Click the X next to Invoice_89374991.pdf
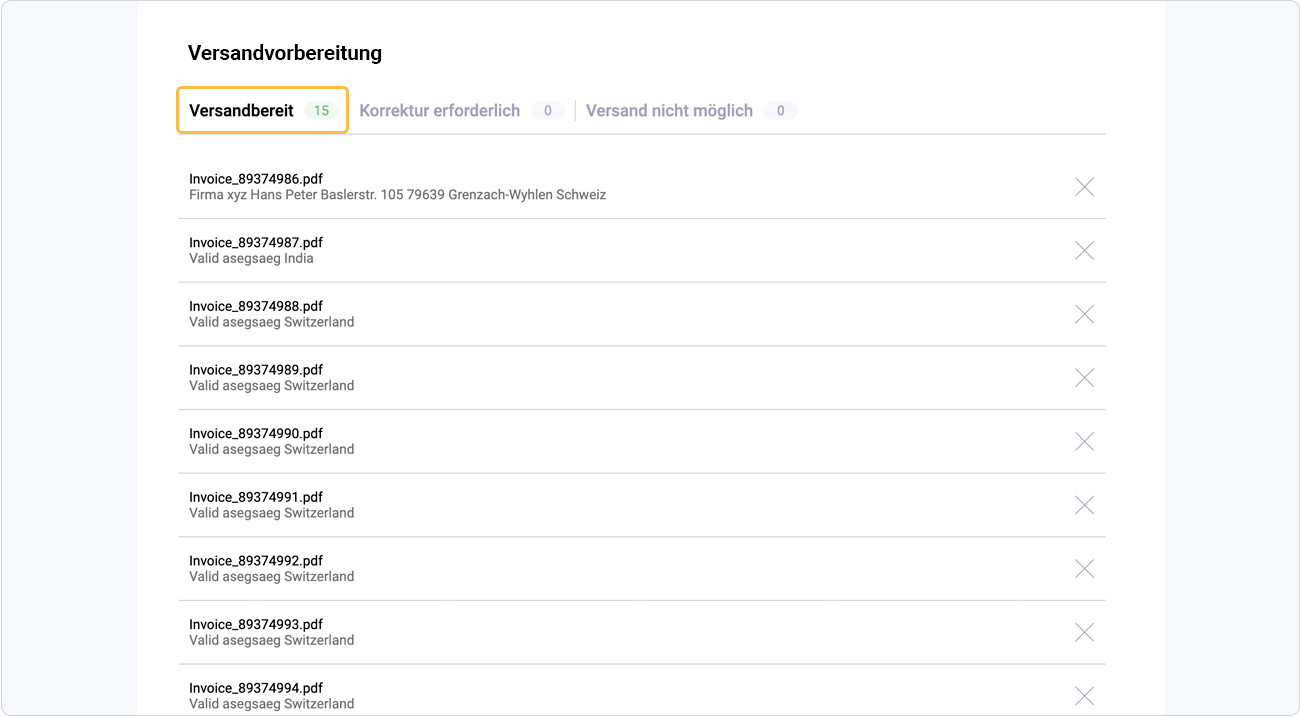The height and width of the screenshot is (717, 1300). [1084, 505]
